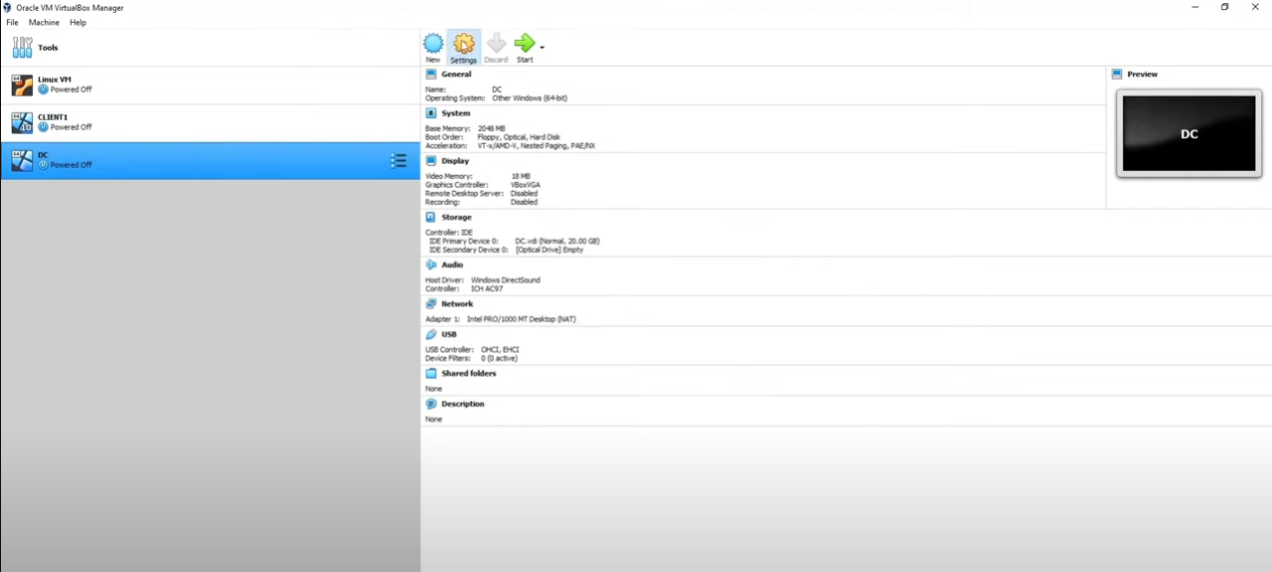This screenshot has width=1272, height=572.
Task: Select the Linux VM entry
Action: tap(210, 85)
